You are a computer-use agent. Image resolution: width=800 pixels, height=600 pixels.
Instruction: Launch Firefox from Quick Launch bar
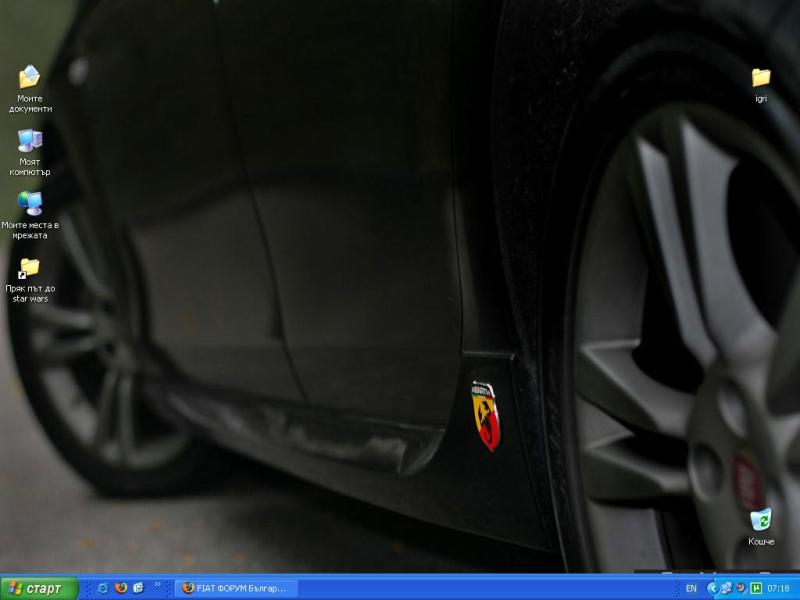[120, 588]
